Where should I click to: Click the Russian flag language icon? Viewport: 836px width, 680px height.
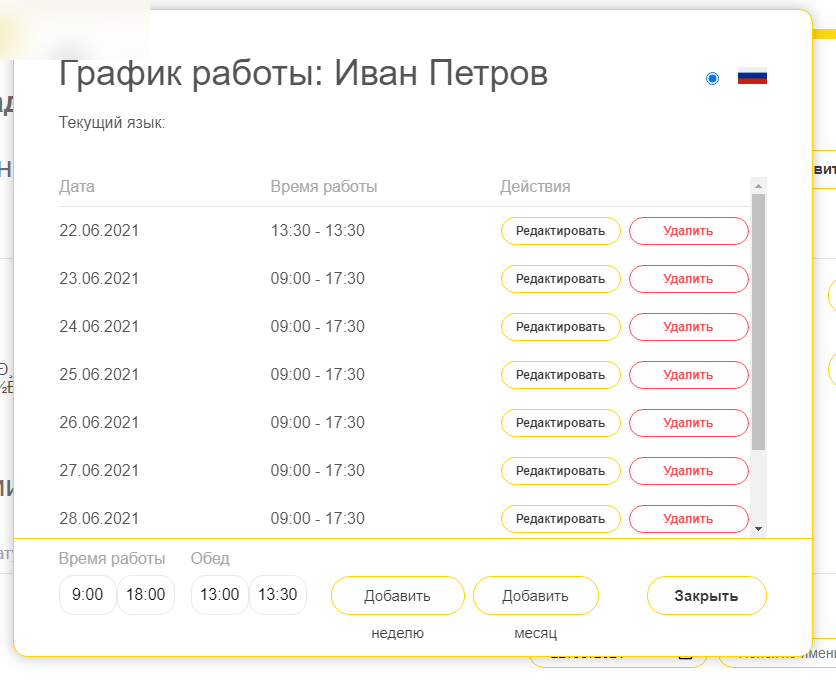pyautogui.click(x=752, y=75)
